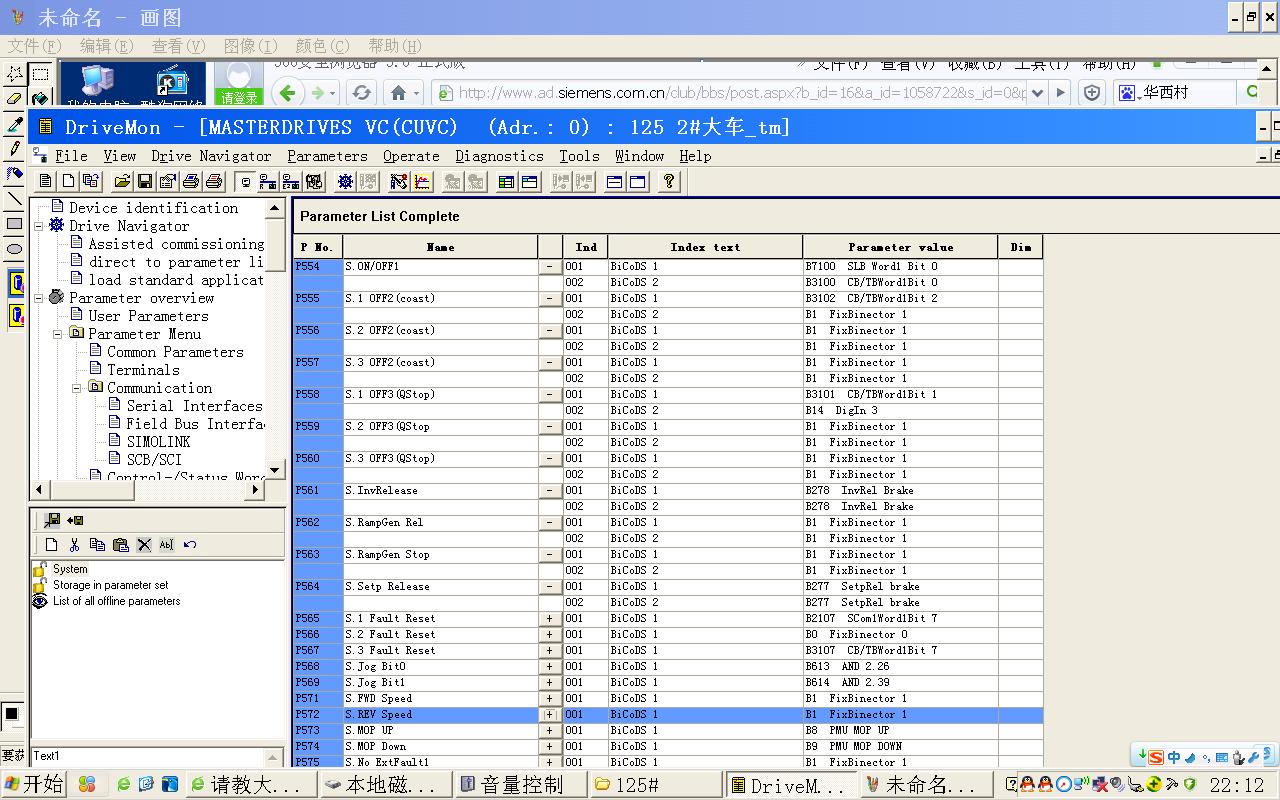Collapse the Communication tree node
This screenshot has width=1280, height=800.
(x=77, y=388)
